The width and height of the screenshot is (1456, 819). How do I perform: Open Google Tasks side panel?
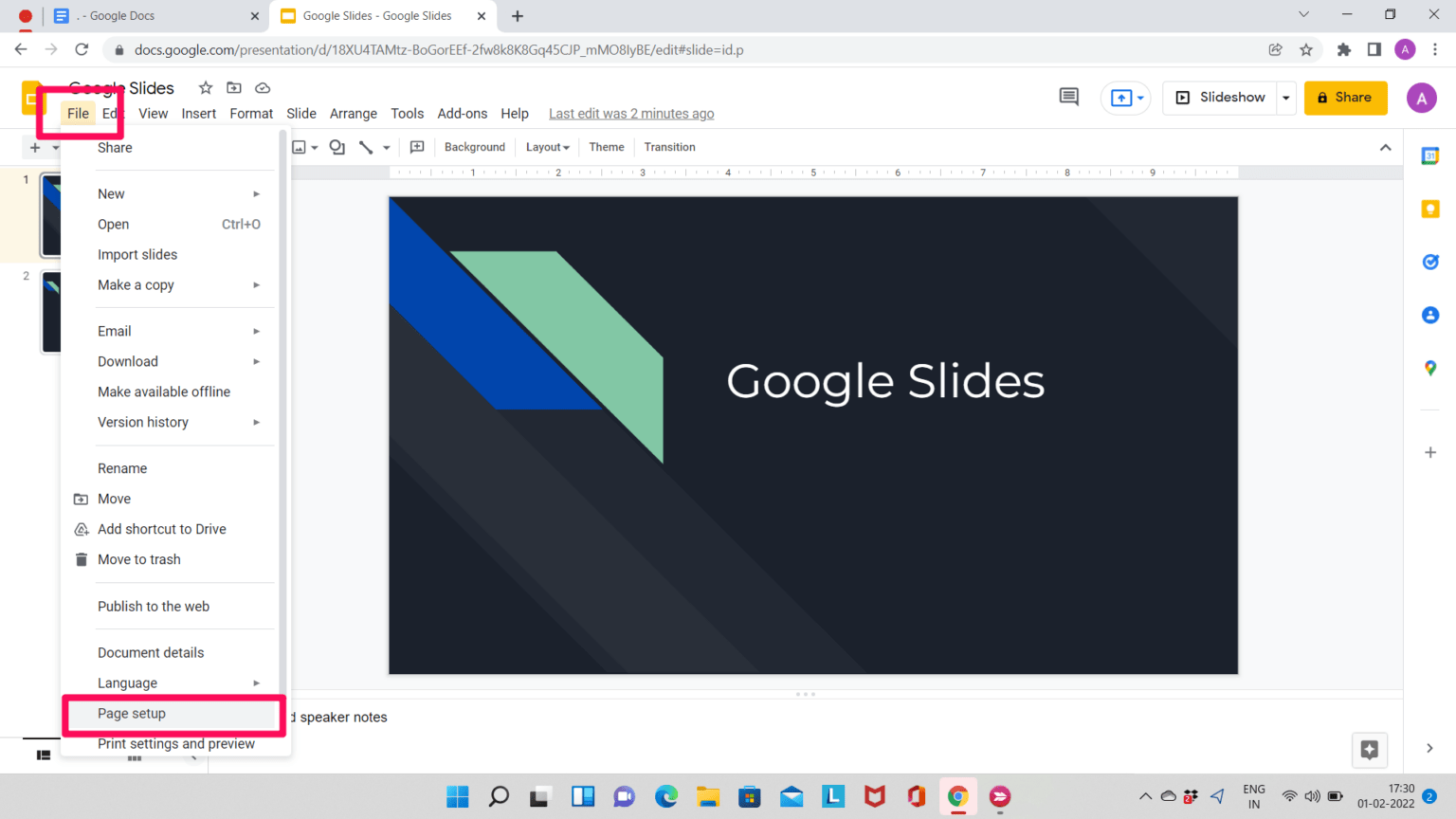(x=1430, y=263)
